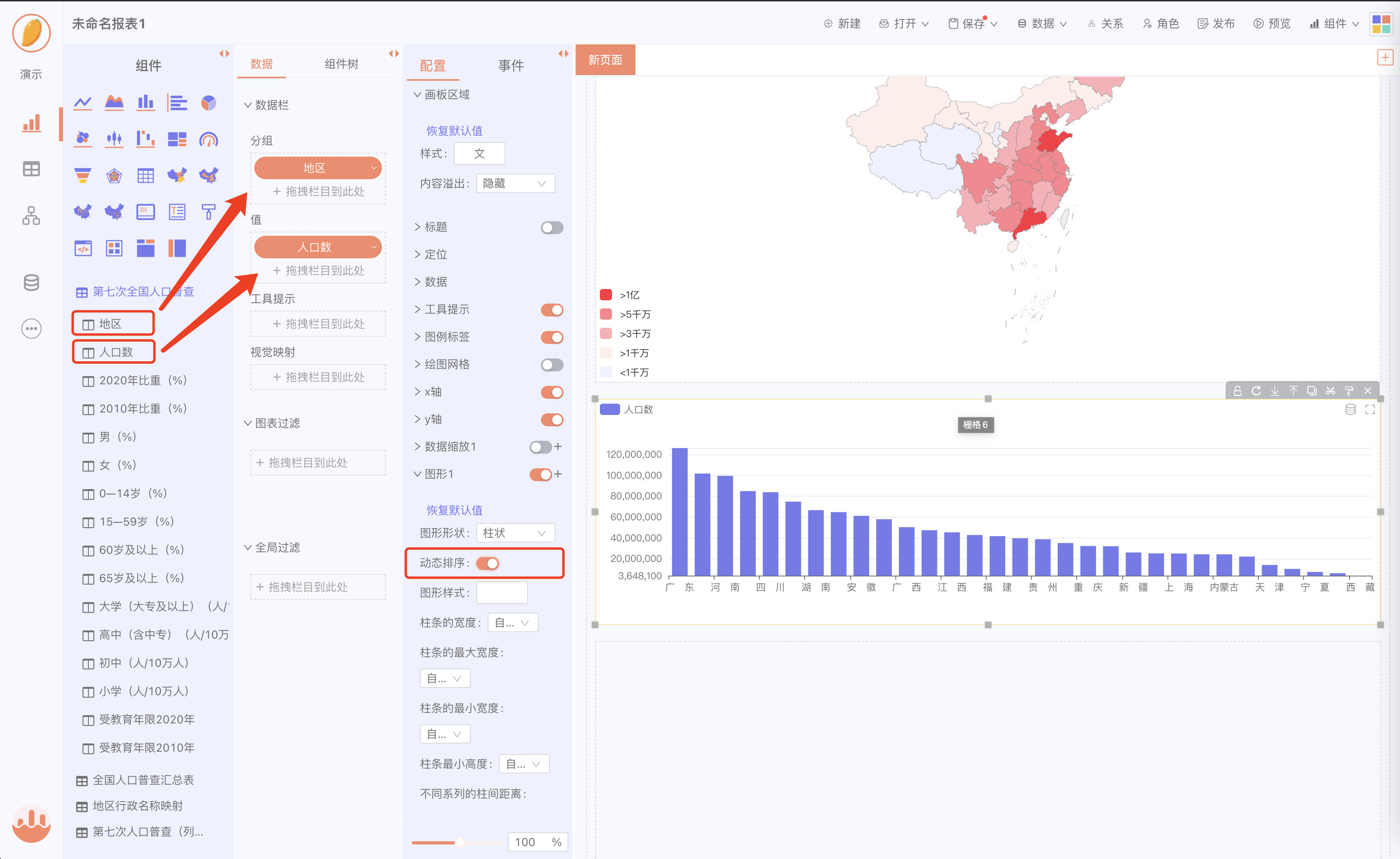1400x859 pixels.
Task: Select the rich text component icon
Action: point(177,212)
